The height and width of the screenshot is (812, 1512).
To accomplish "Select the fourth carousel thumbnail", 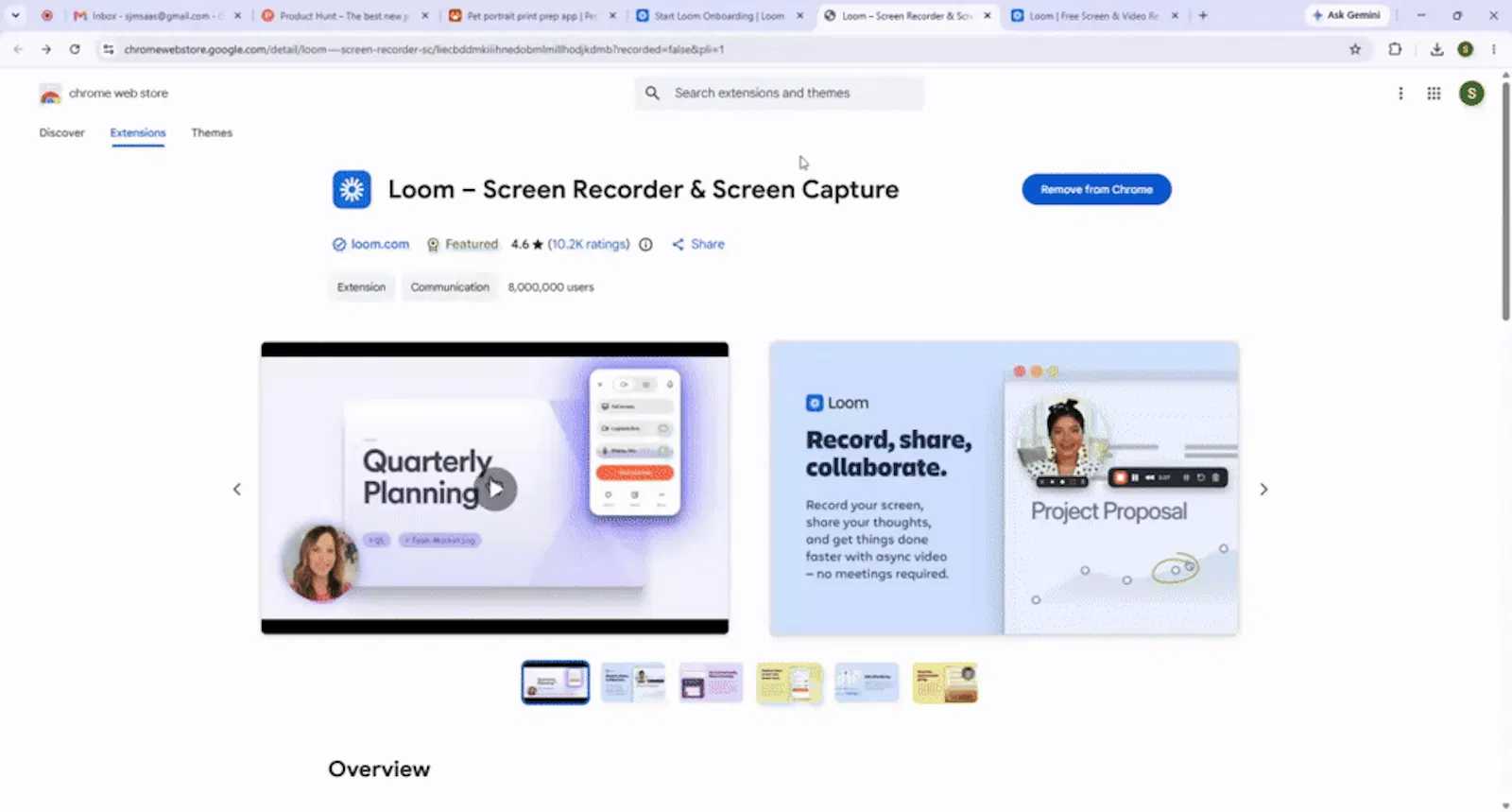I will 789,682.
